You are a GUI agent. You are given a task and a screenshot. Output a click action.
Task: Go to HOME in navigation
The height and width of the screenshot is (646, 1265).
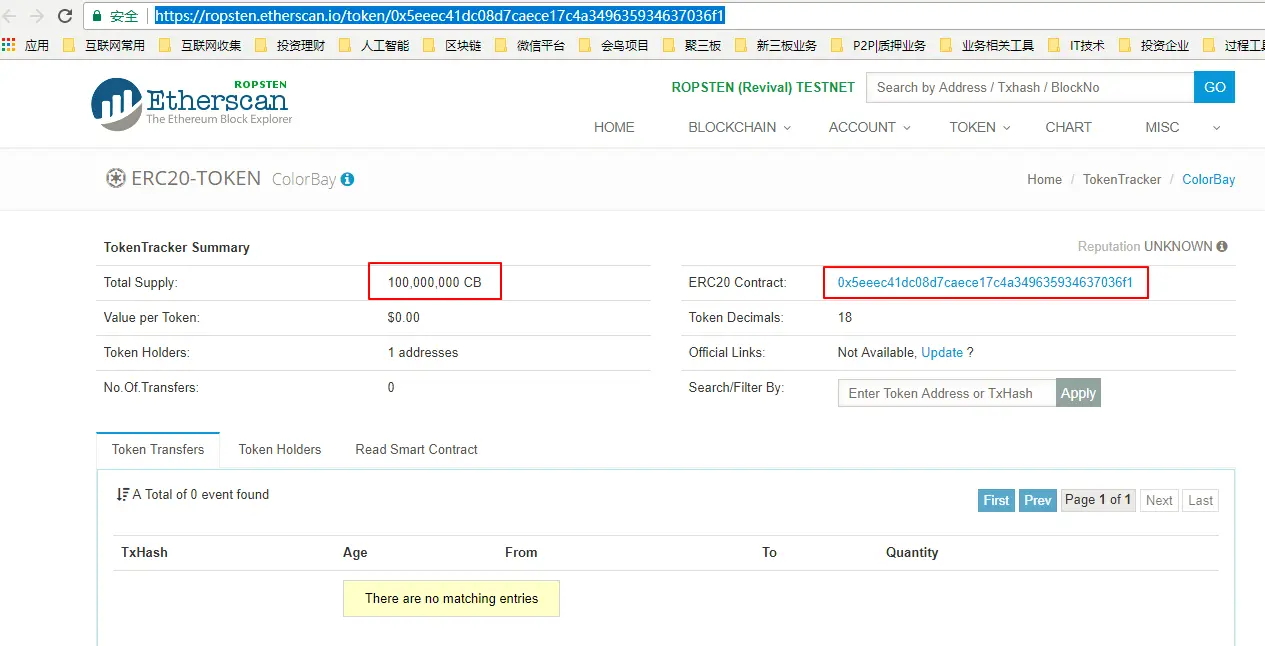(x=614, y=127)
